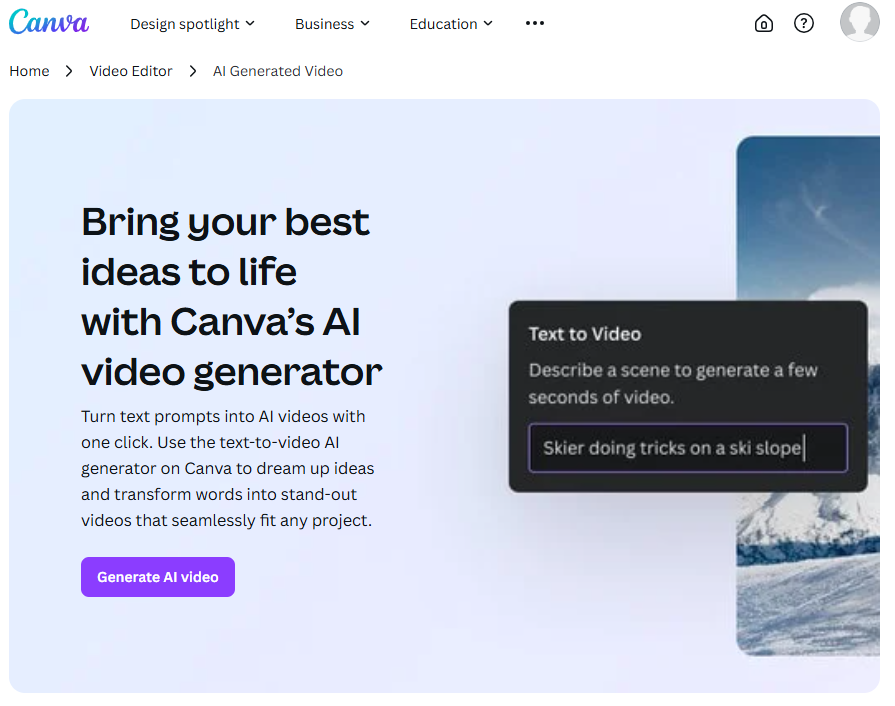Expand the Business dropdown menu
The width and height of the screenshot is (895, 706).
332,24
